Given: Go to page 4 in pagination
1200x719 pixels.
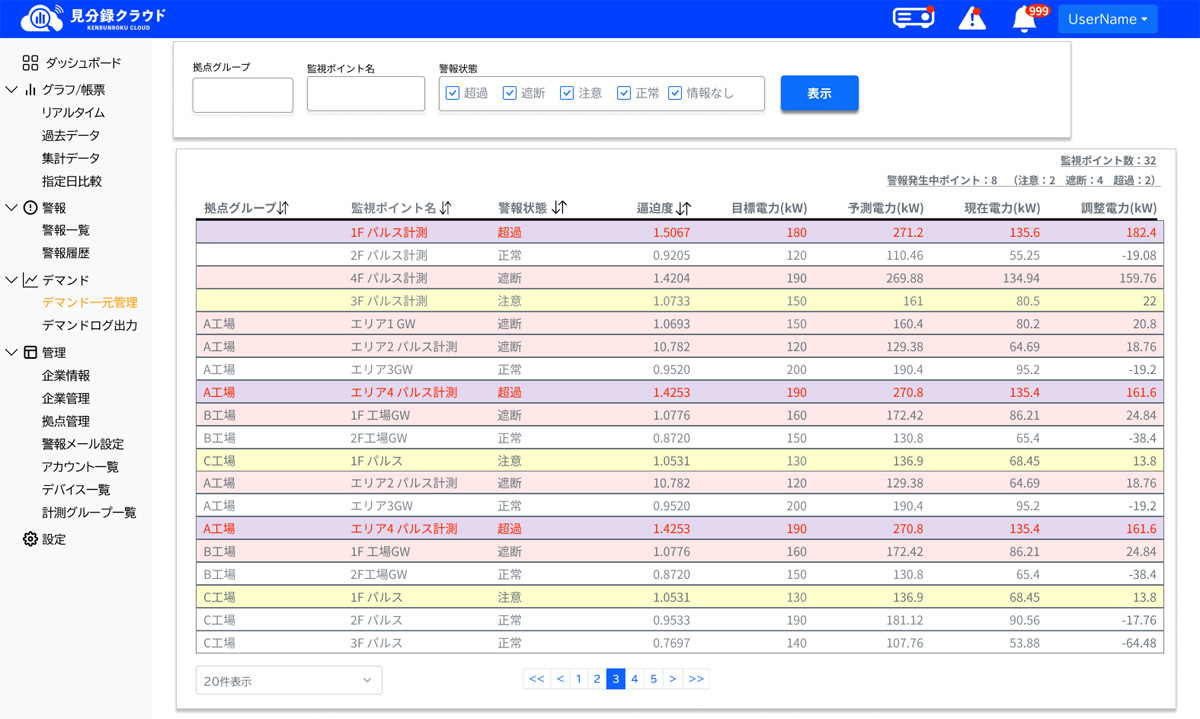Looking at the screenshot, I should tap(634, 679).
